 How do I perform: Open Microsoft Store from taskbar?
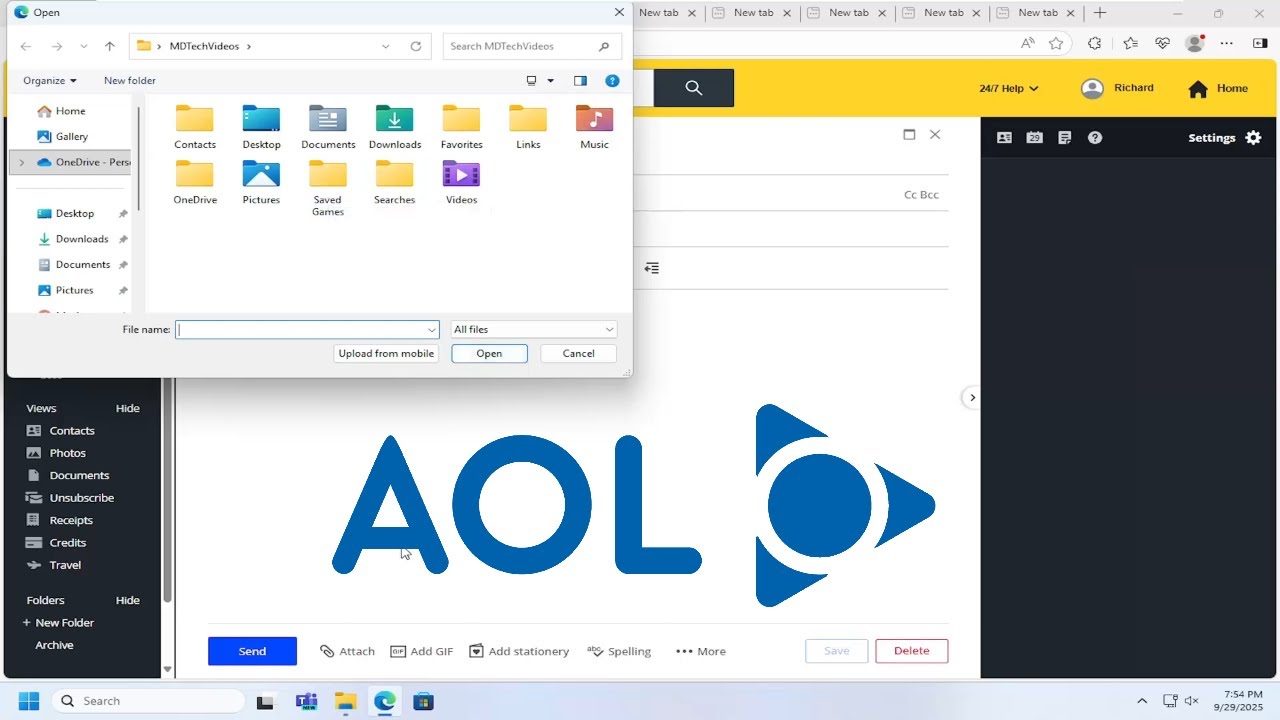(423, 701)
